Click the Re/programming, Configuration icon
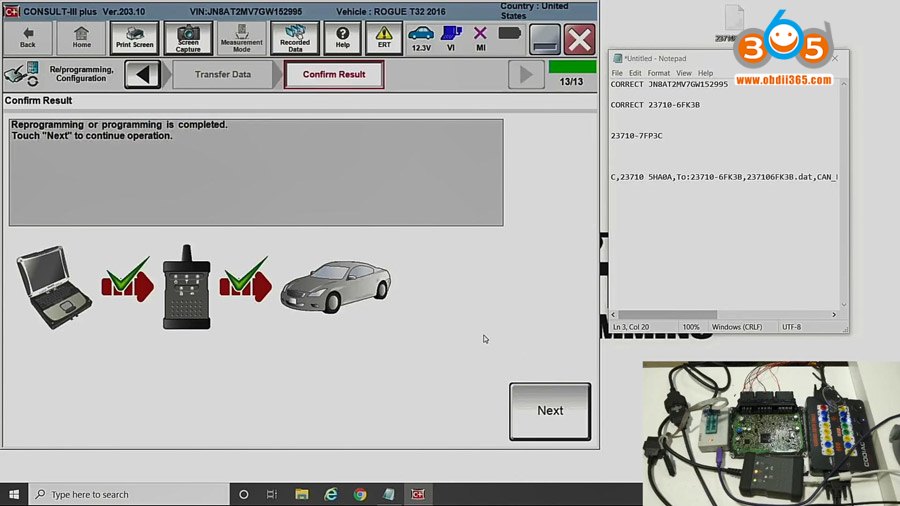 tap(22, 75)
